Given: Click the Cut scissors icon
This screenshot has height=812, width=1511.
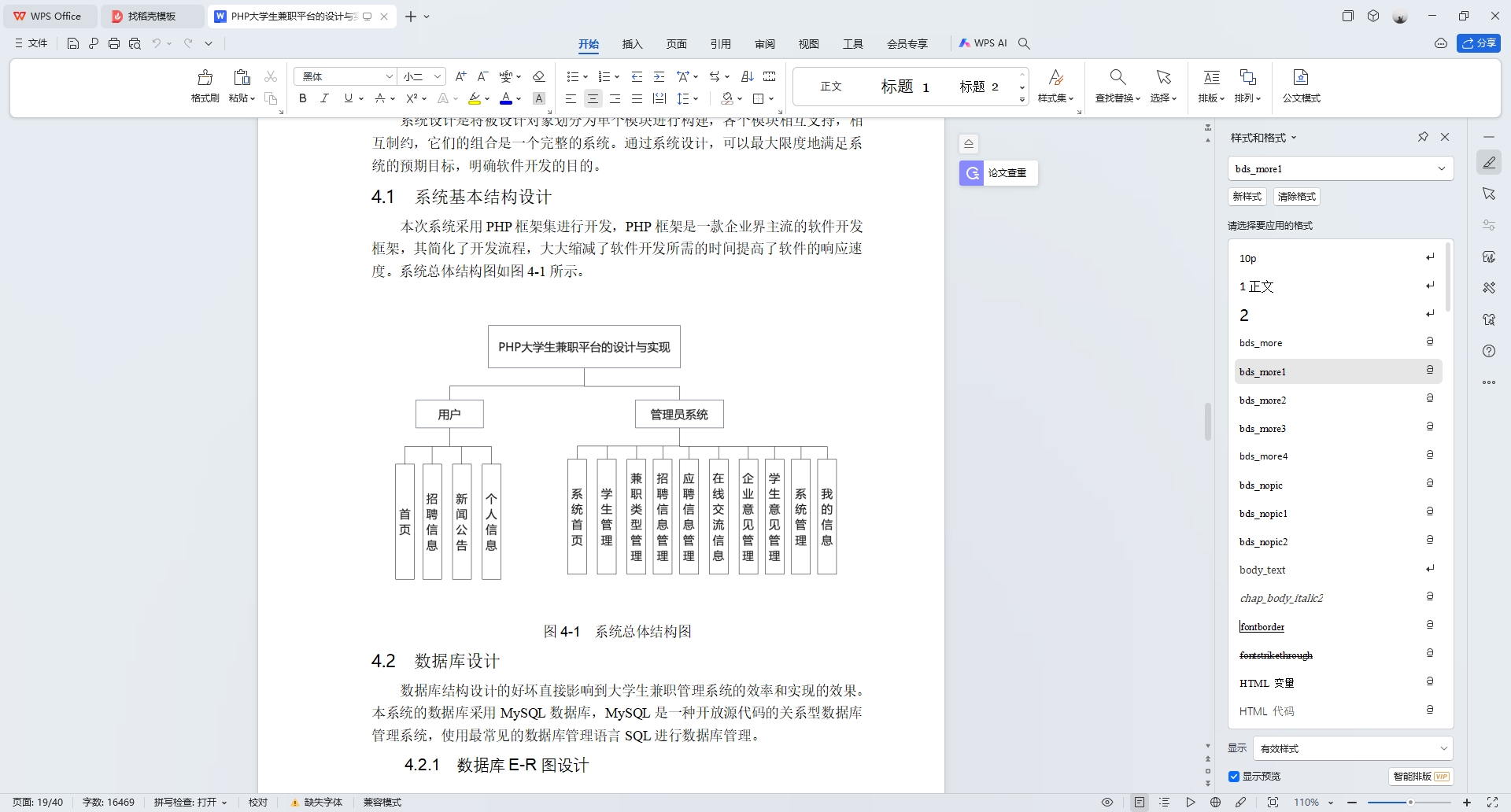Looking at the screenshot, I should pyautogui.click(x=271, y=76).
